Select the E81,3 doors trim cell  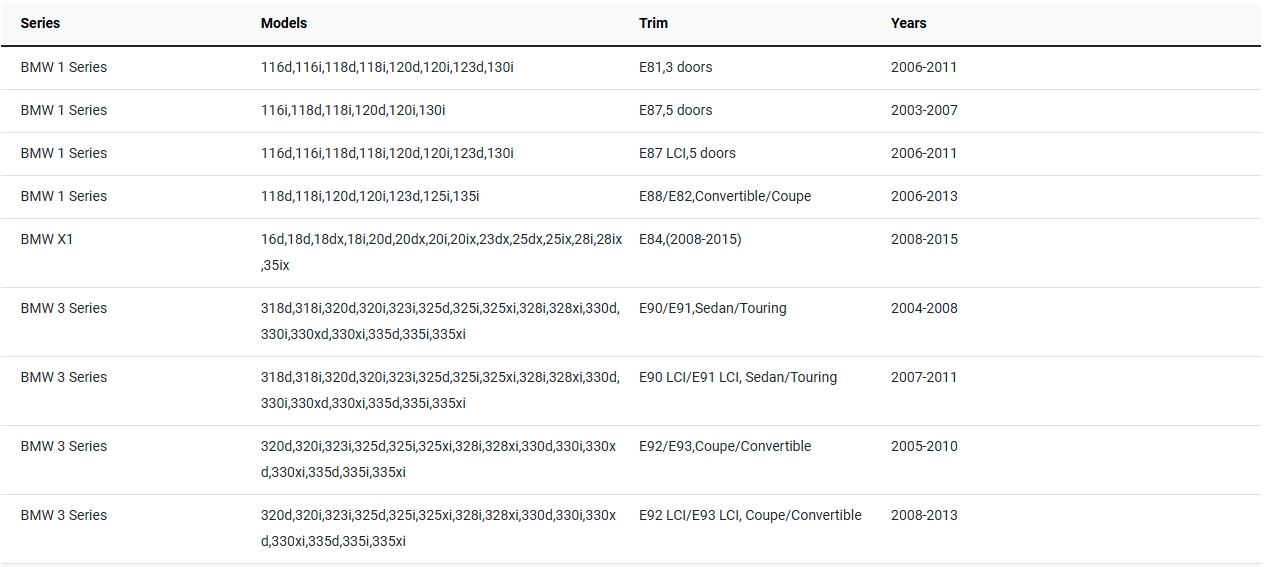coord(676,67)
